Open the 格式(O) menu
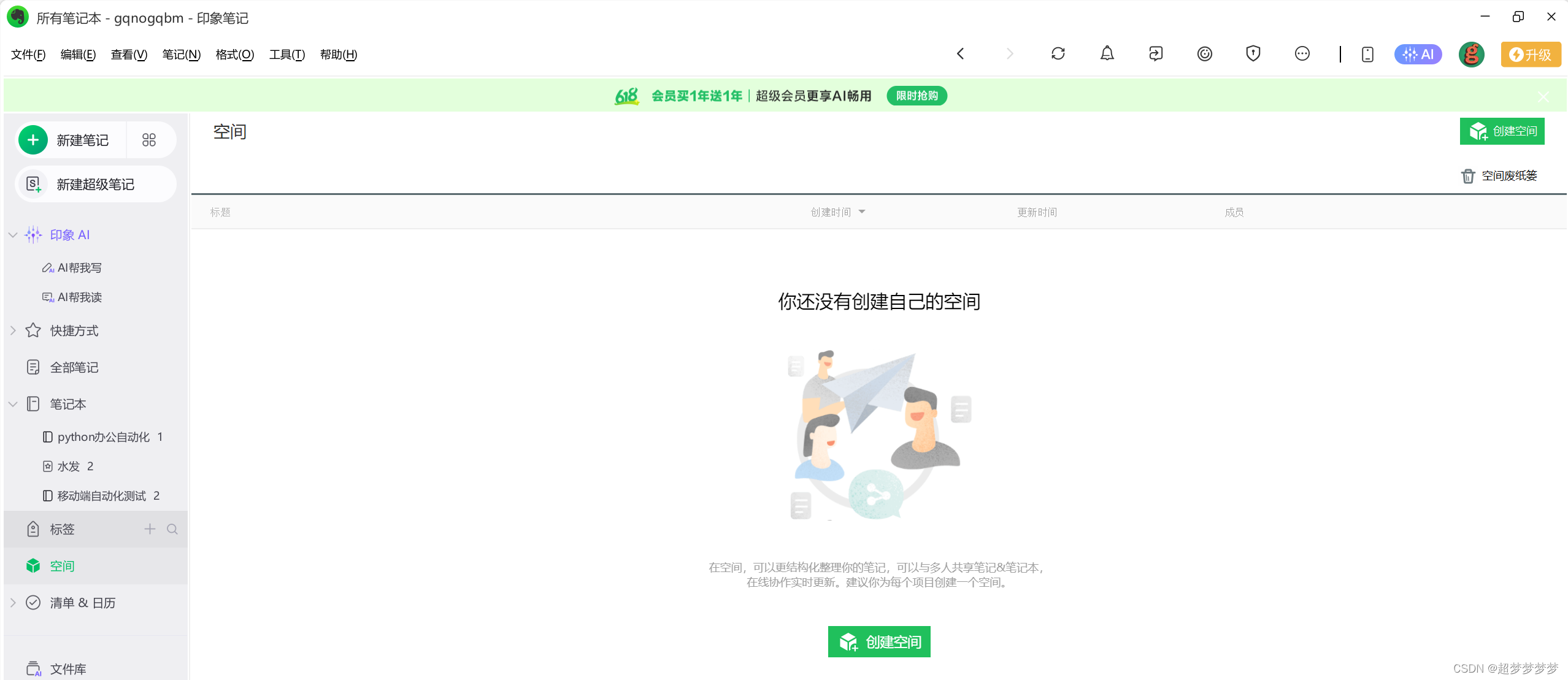This screenshot has height=680, width=1568. pos(234,55)
